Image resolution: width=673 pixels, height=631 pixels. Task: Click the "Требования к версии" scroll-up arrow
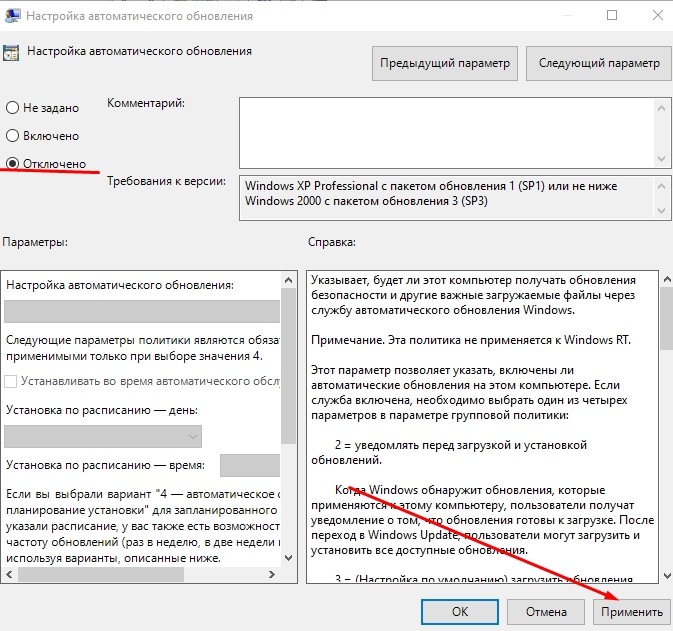[x=661, y=186]
